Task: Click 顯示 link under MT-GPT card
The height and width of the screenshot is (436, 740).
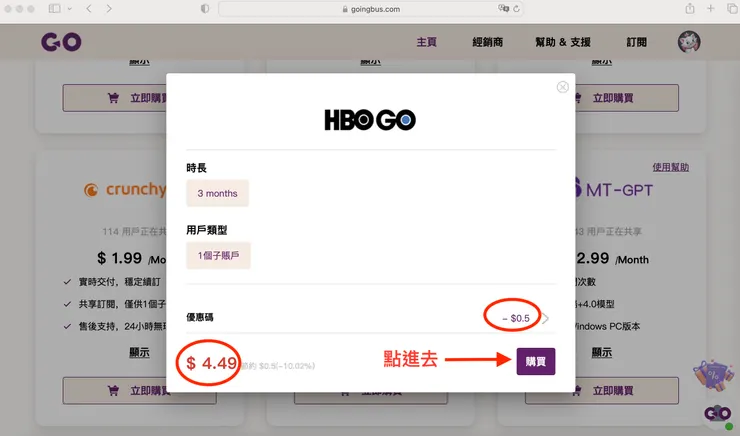Action: 602,352
